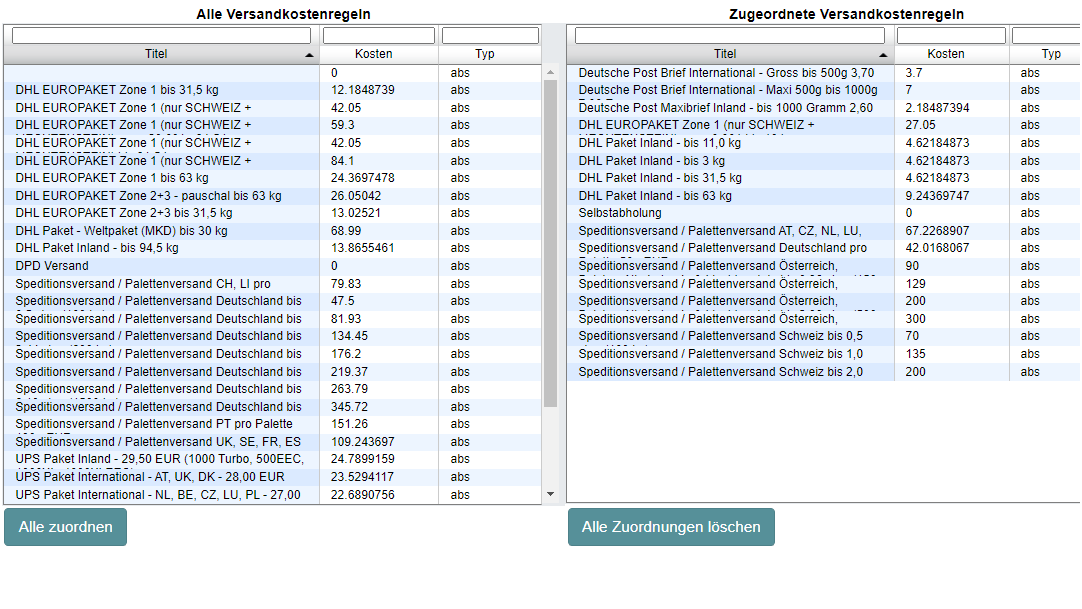Select Speditionsversand / Palettenversand AT, CZ, NL, LU

pos(823,231)
